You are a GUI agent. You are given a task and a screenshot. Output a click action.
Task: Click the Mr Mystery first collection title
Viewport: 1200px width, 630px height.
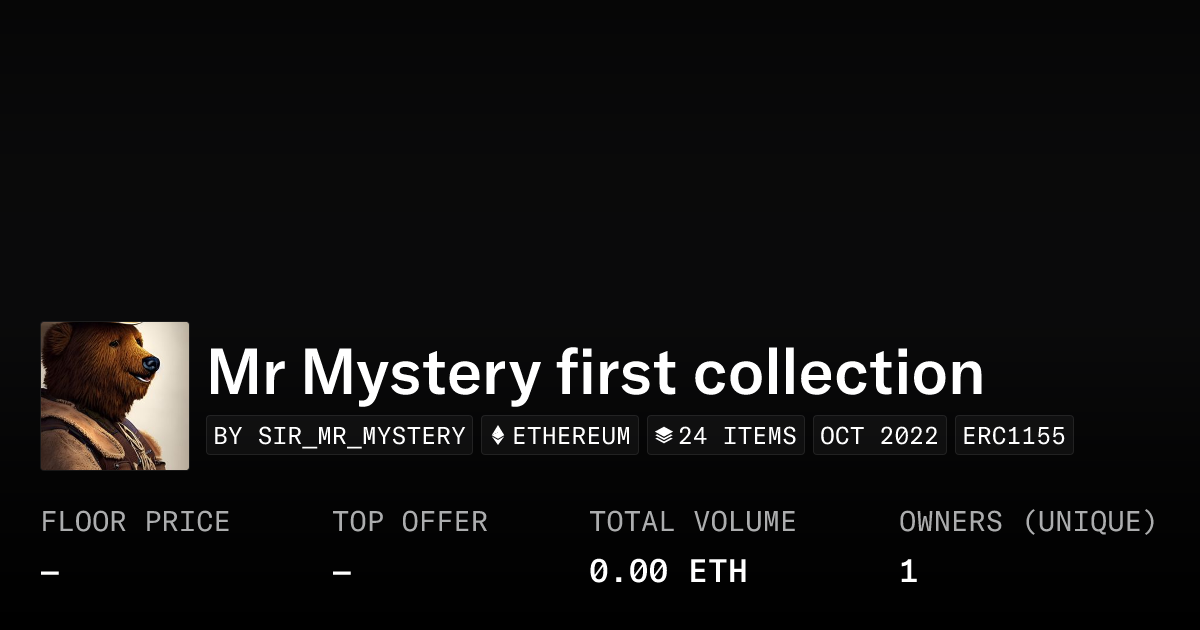(x=596, y=373)
